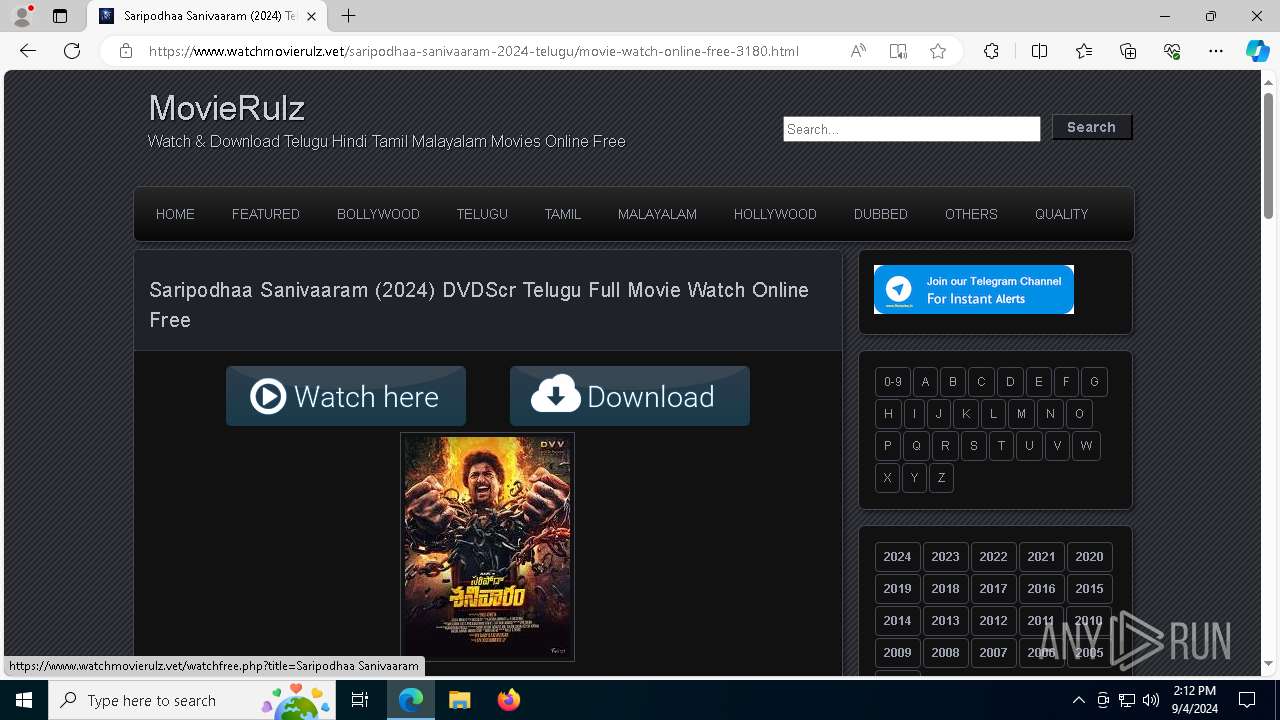
Task: Open Immersive reader icon in address bar
Action: (898, 51)
